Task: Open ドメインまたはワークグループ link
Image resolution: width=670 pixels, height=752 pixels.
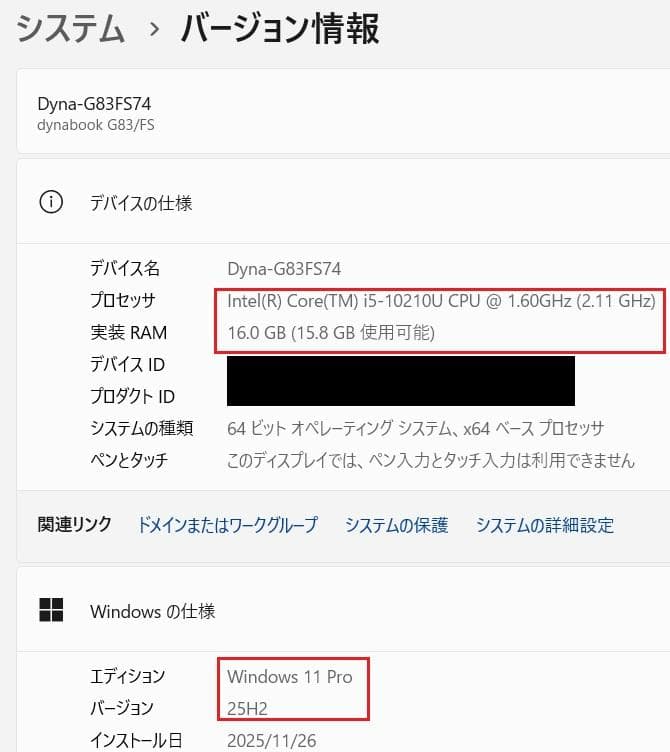Action: (228, 525)
